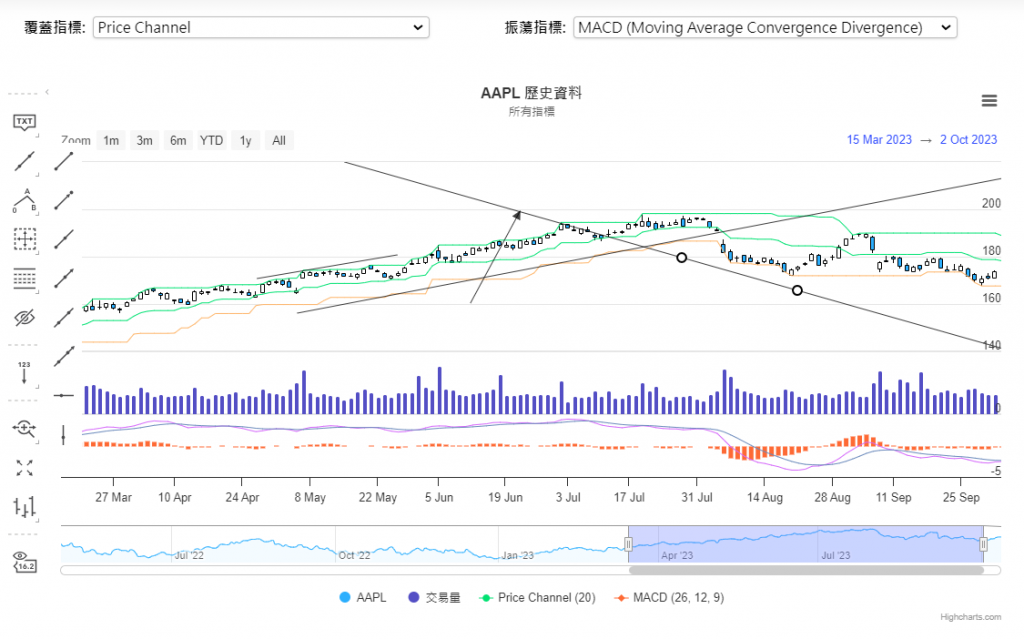This screenshot has width=1024, height=639.
Task: Set zoom range to 1y
Action: pos(246,140)
